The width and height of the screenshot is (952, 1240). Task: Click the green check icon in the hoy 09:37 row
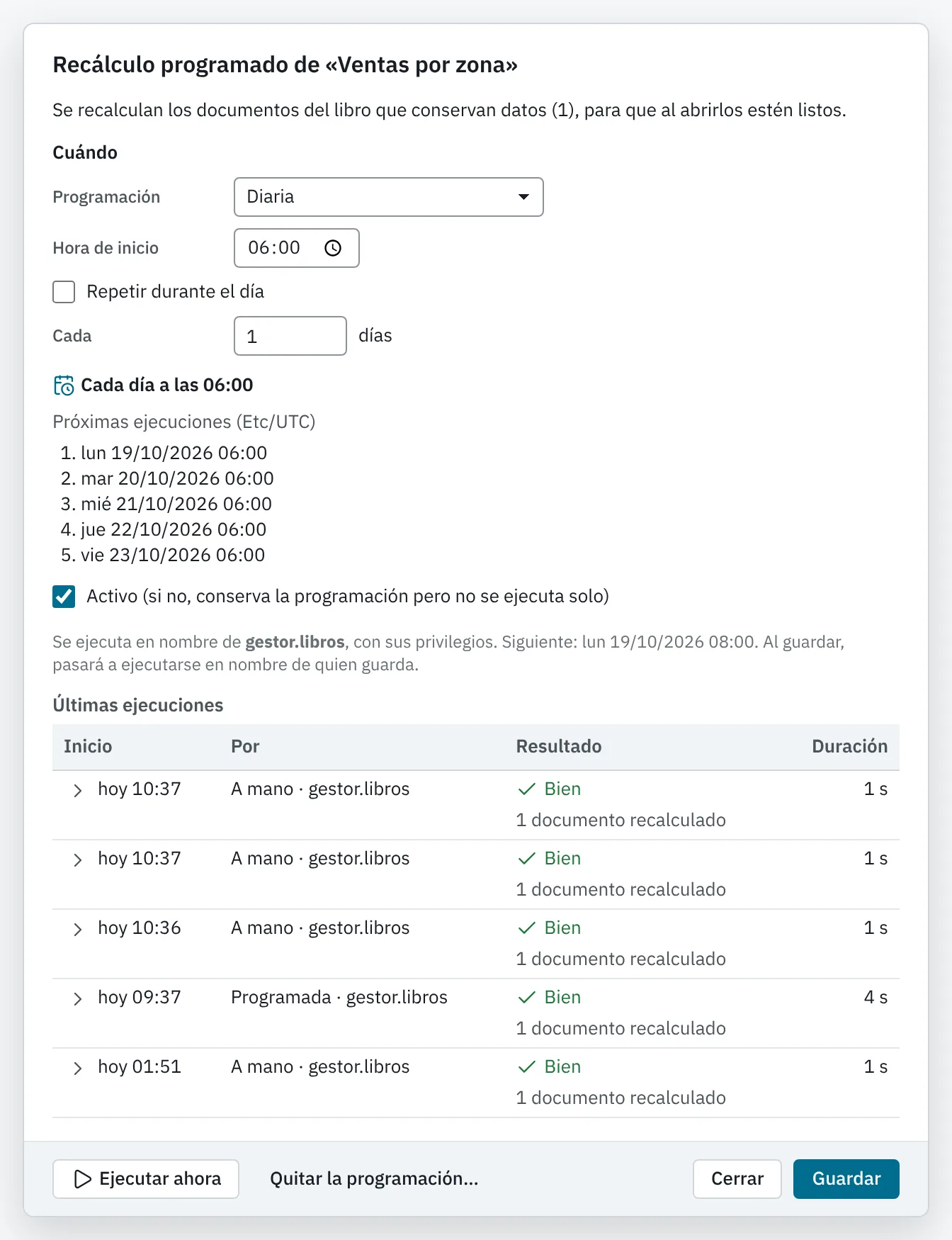click(526, 998)
